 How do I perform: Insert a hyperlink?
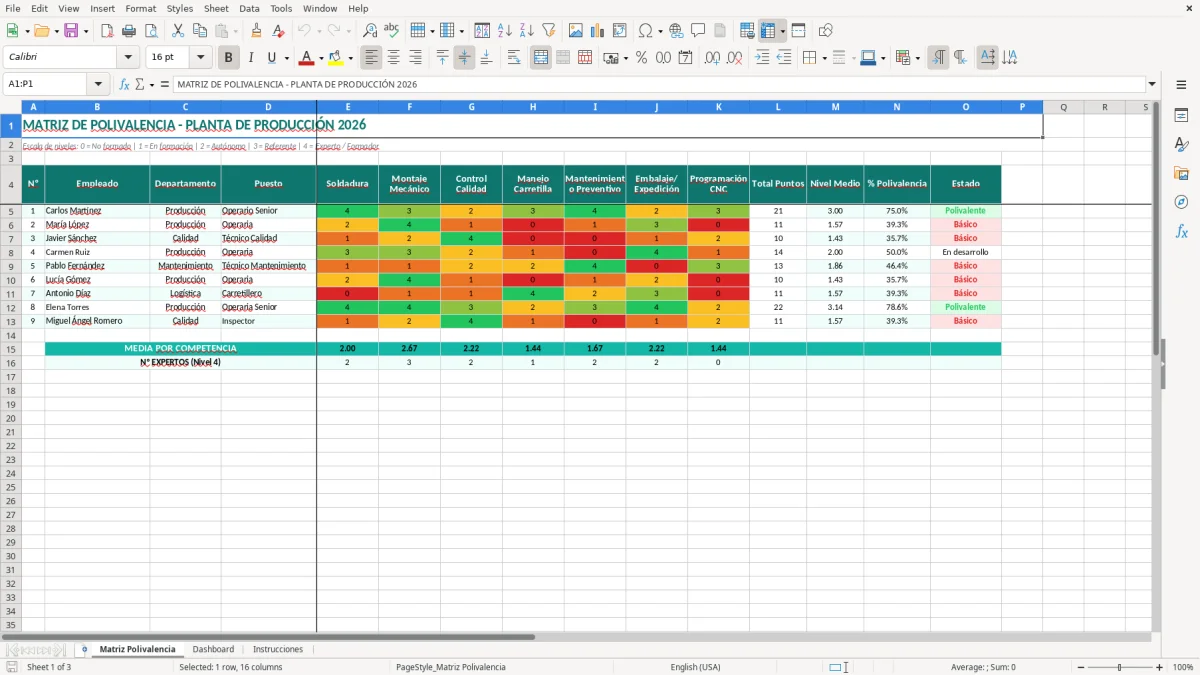677,31
